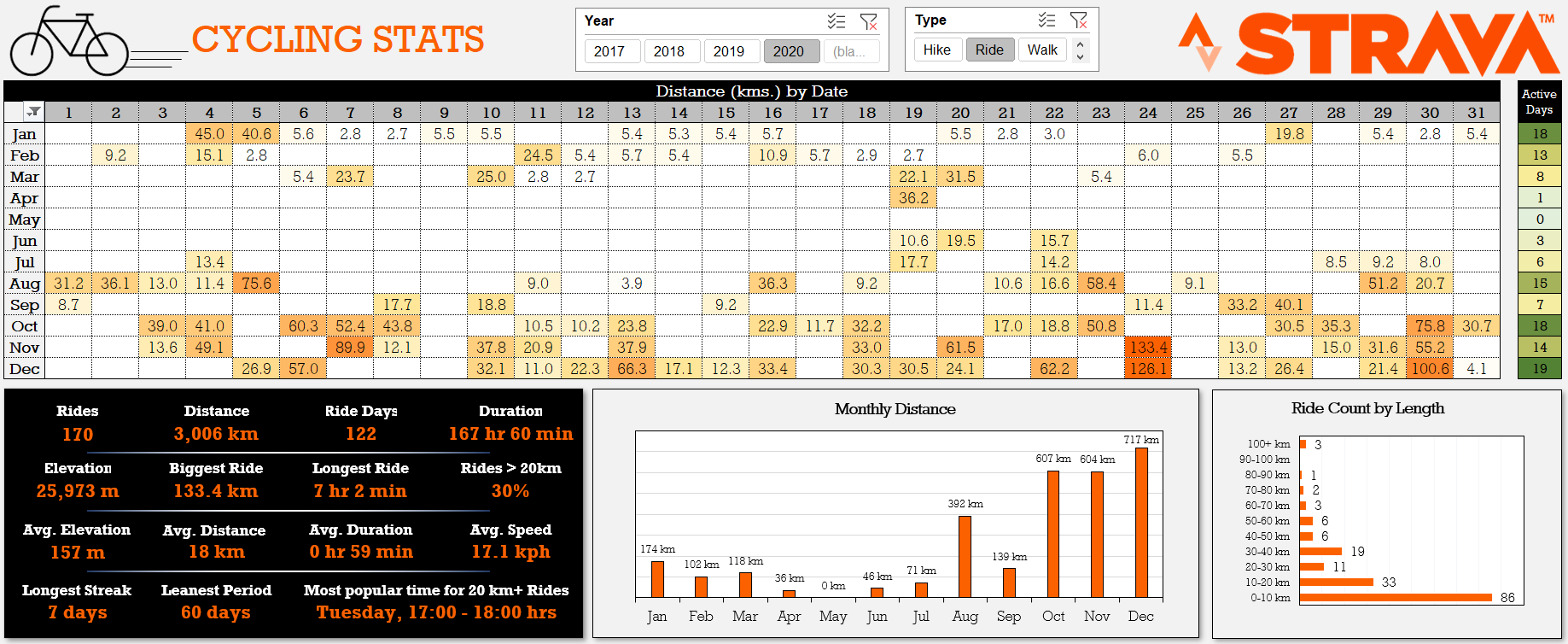Screen dimensions: 1568x644
Task: Click the Dec bar labeled 717 km
Action: [x=1141, y=522]
